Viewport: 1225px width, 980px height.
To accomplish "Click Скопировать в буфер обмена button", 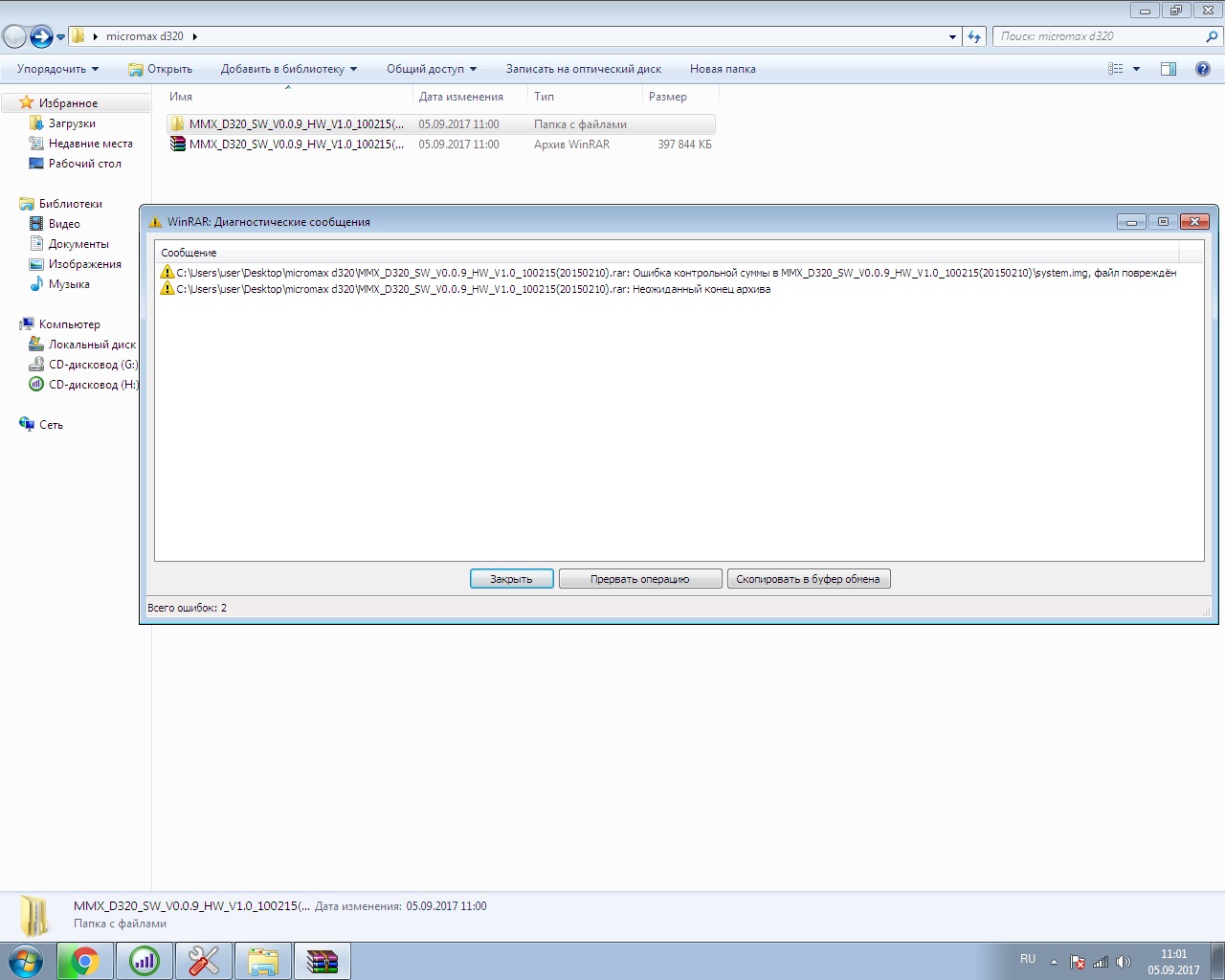I will pyautogui.click(x=808, y=579).
